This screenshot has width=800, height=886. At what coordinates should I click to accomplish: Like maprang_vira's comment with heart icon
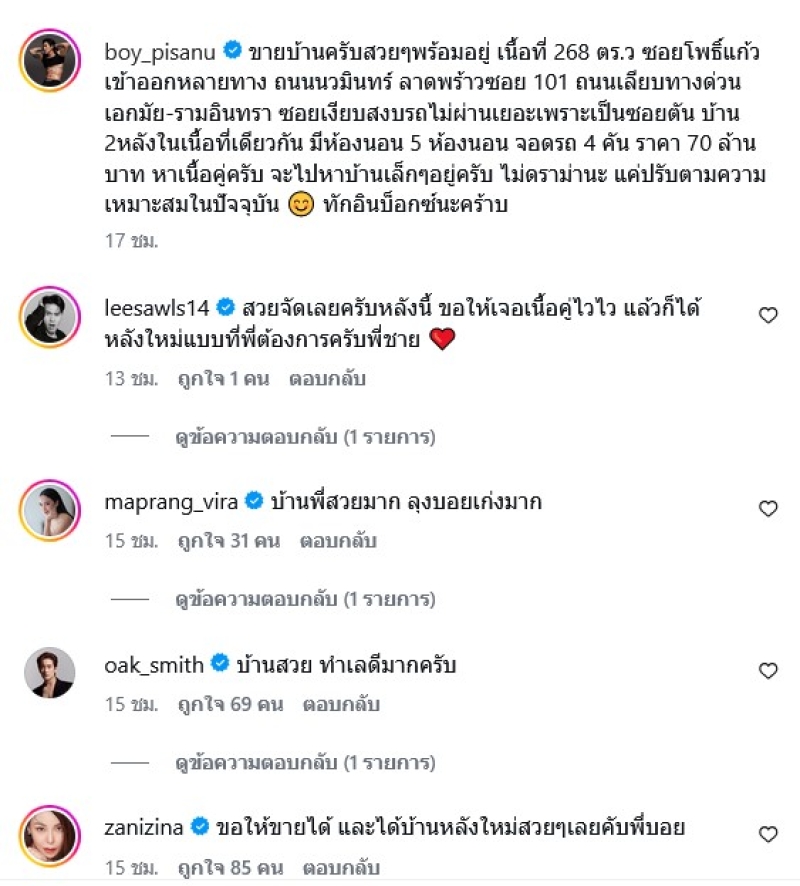768,509
